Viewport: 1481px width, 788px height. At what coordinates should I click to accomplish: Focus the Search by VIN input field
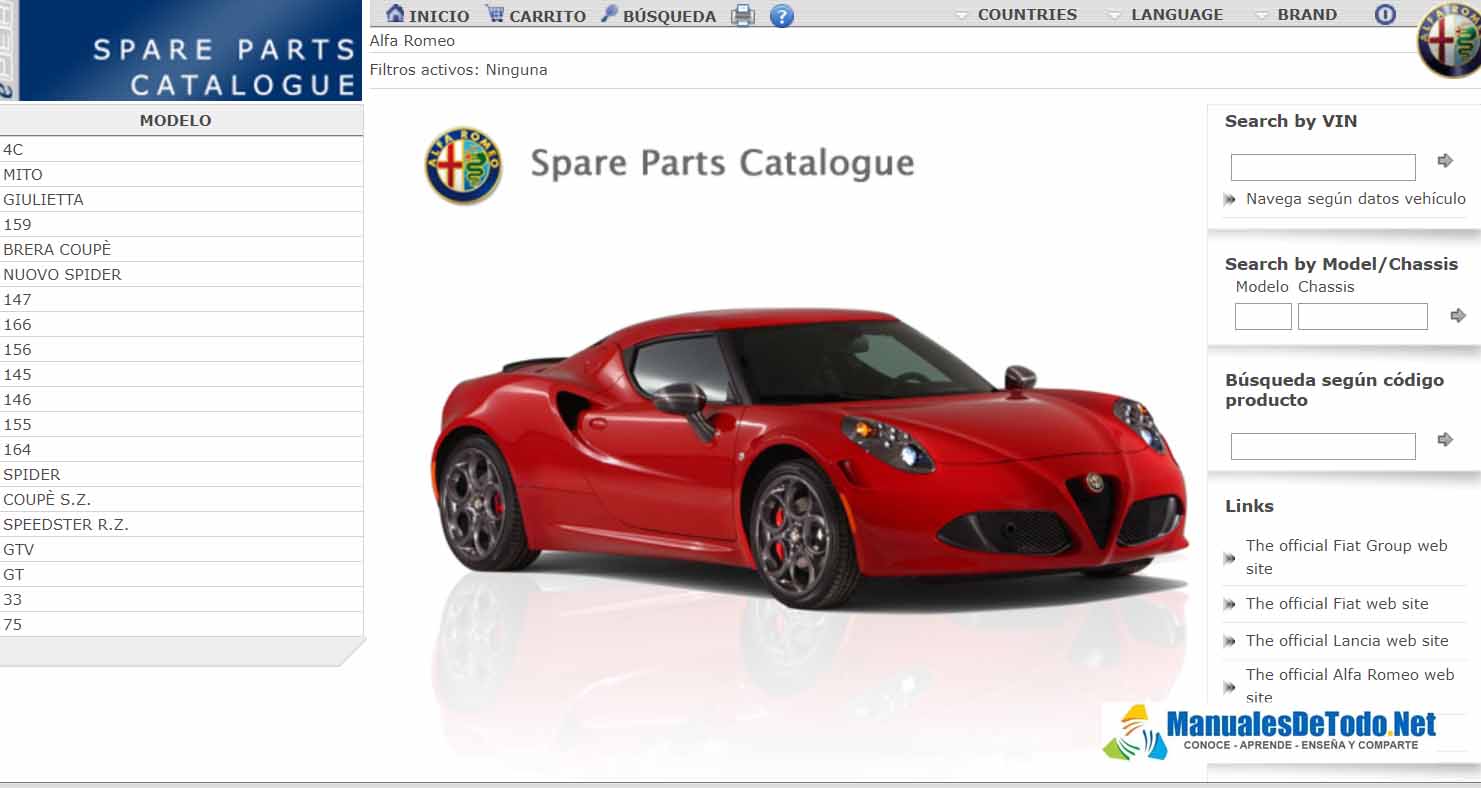1323,167
